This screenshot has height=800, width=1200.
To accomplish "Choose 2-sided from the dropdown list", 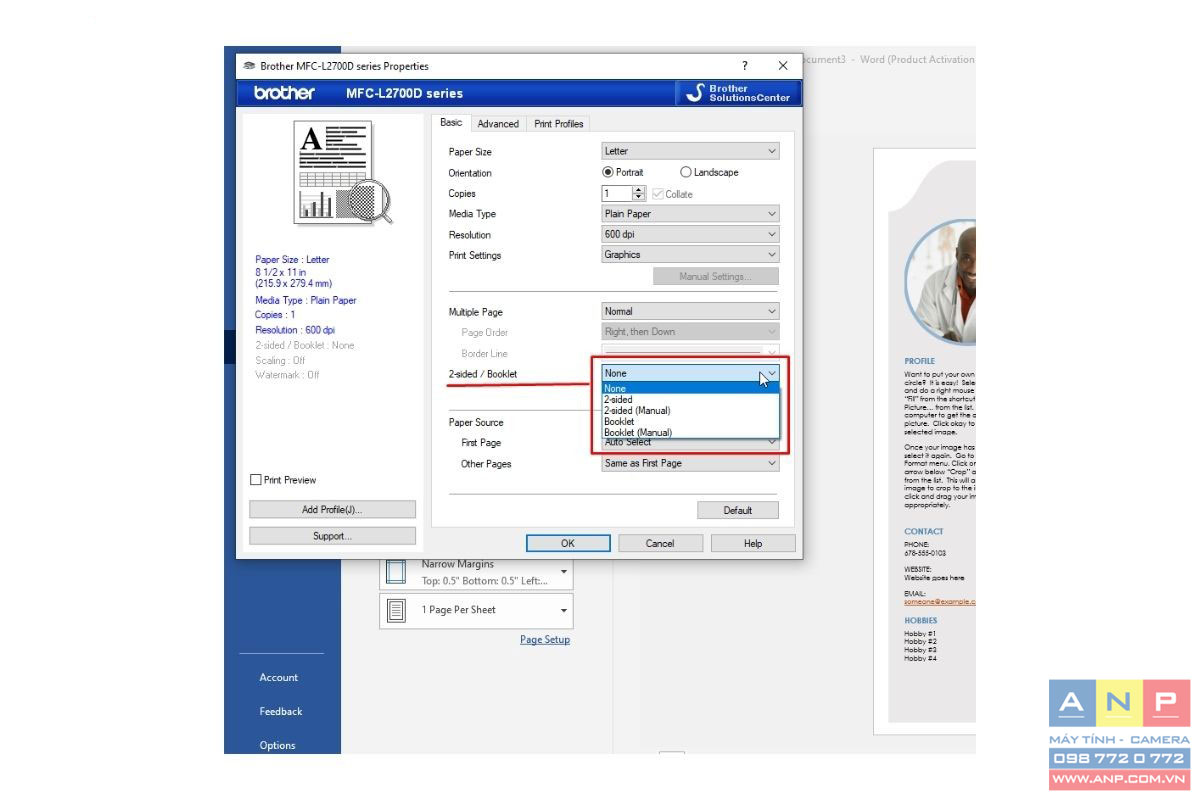I will point(690,399).
